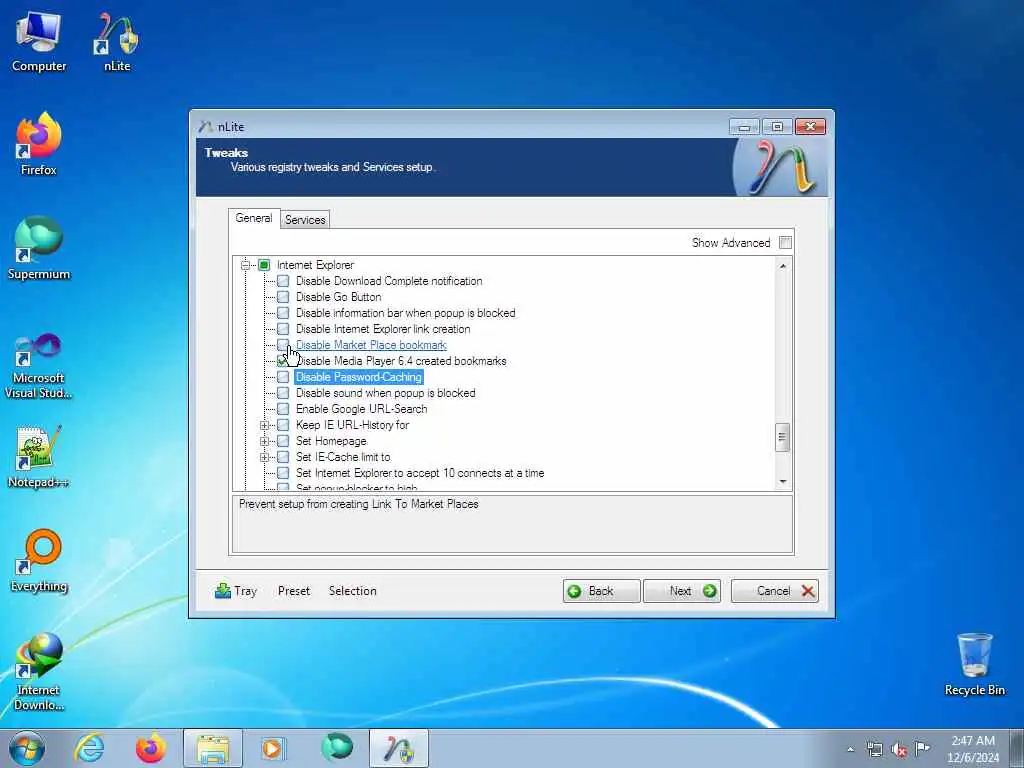Switch to the nLite taskbar button

click(x=399, y=748)
